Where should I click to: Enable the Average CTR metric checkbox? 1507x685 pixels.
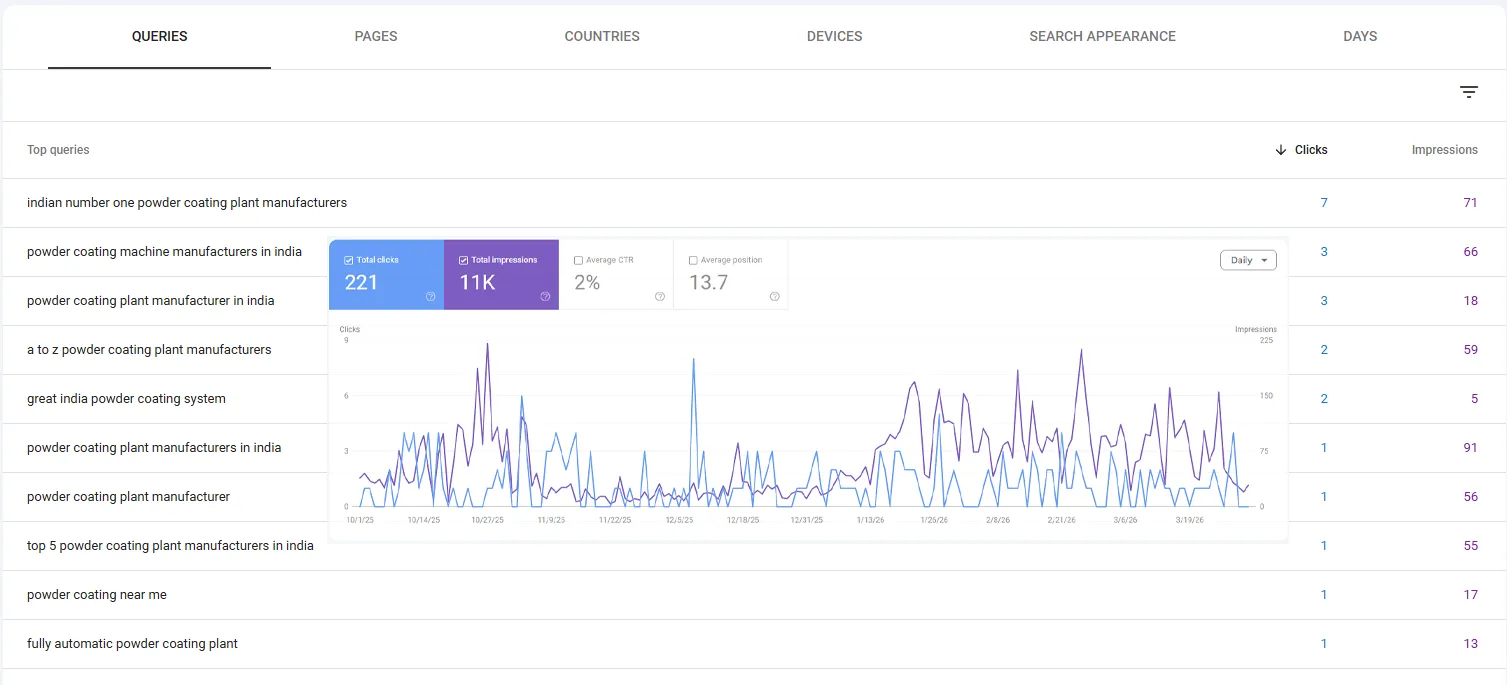(x=578, y=259)
